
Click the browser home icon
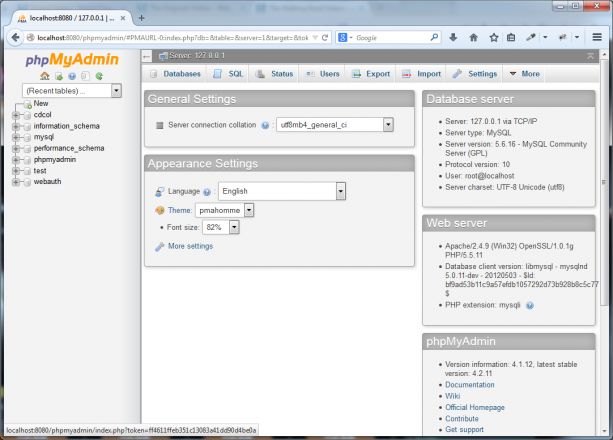[473, 38]
